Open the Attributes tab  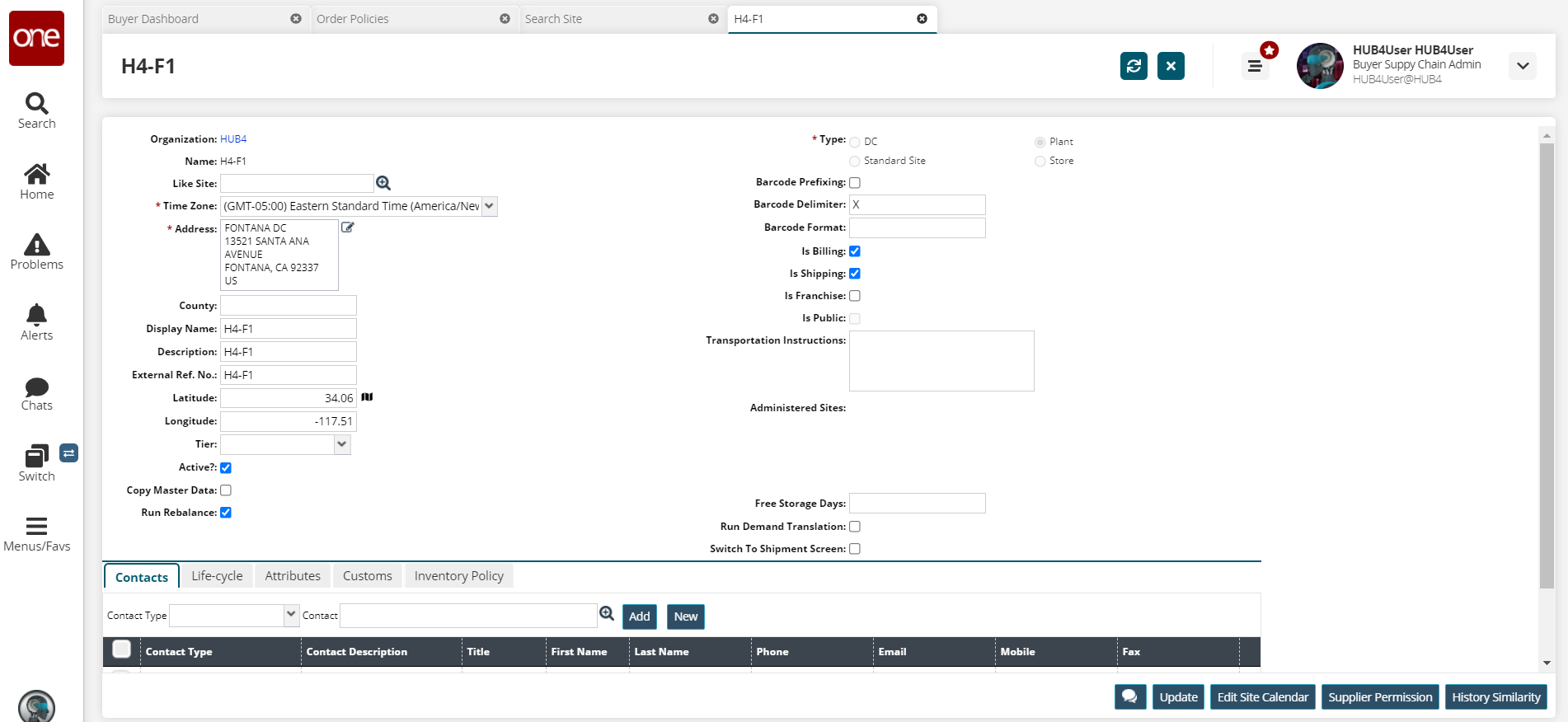pos(293,576)
